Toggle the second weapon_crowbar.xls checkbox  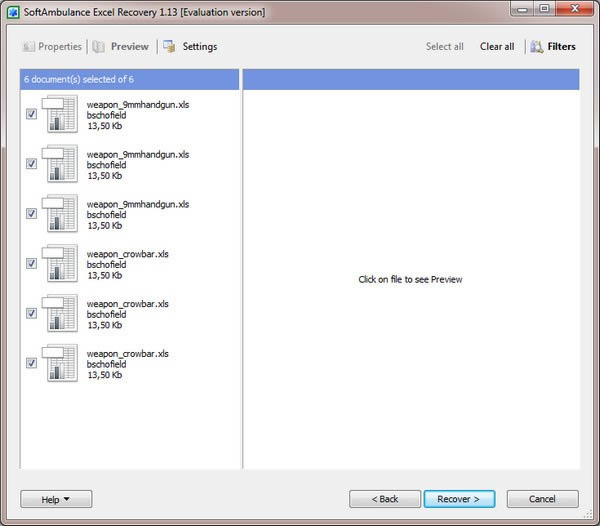pyautogui.click(x=32, y=313)
